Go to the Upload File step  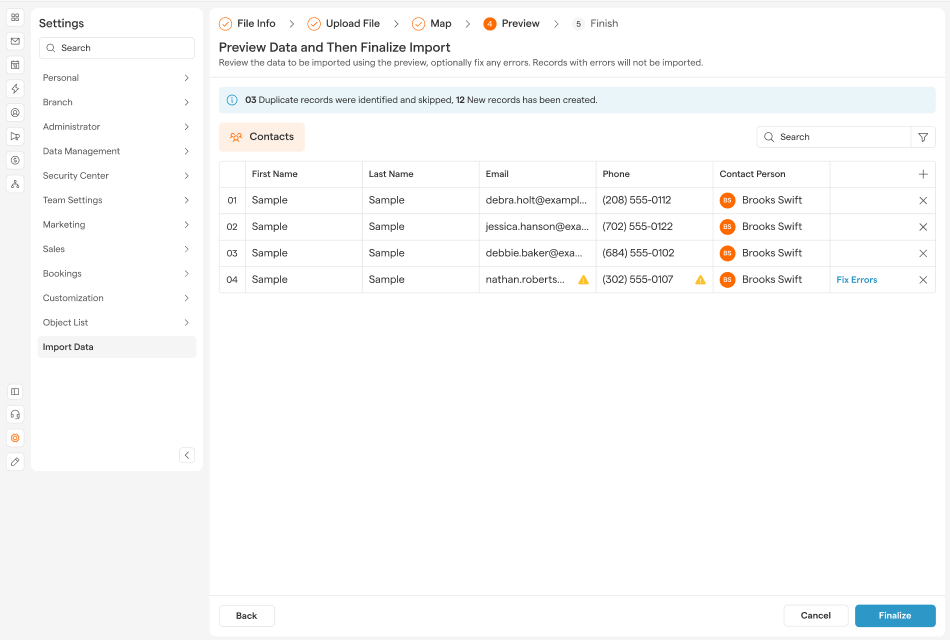click(x=343, y=24)
